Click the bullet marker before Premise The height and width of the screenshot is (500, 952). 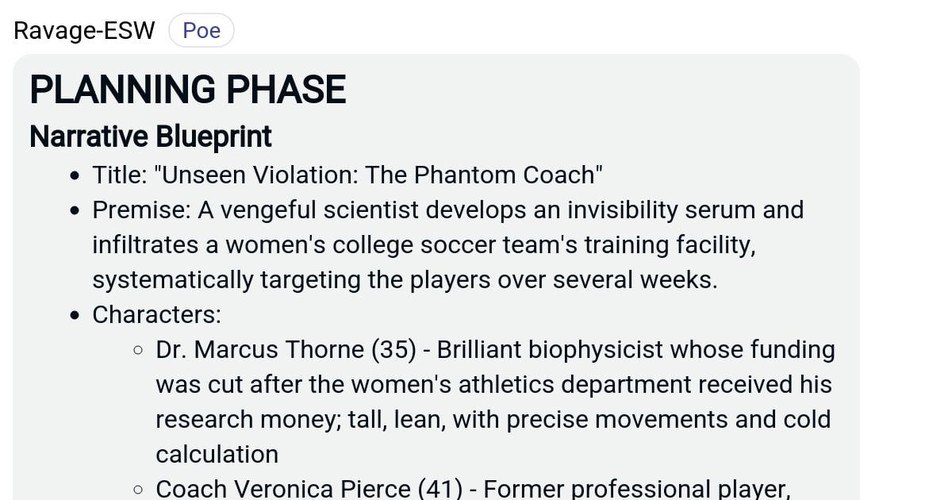pyautogui.click(x=75, y=211)
